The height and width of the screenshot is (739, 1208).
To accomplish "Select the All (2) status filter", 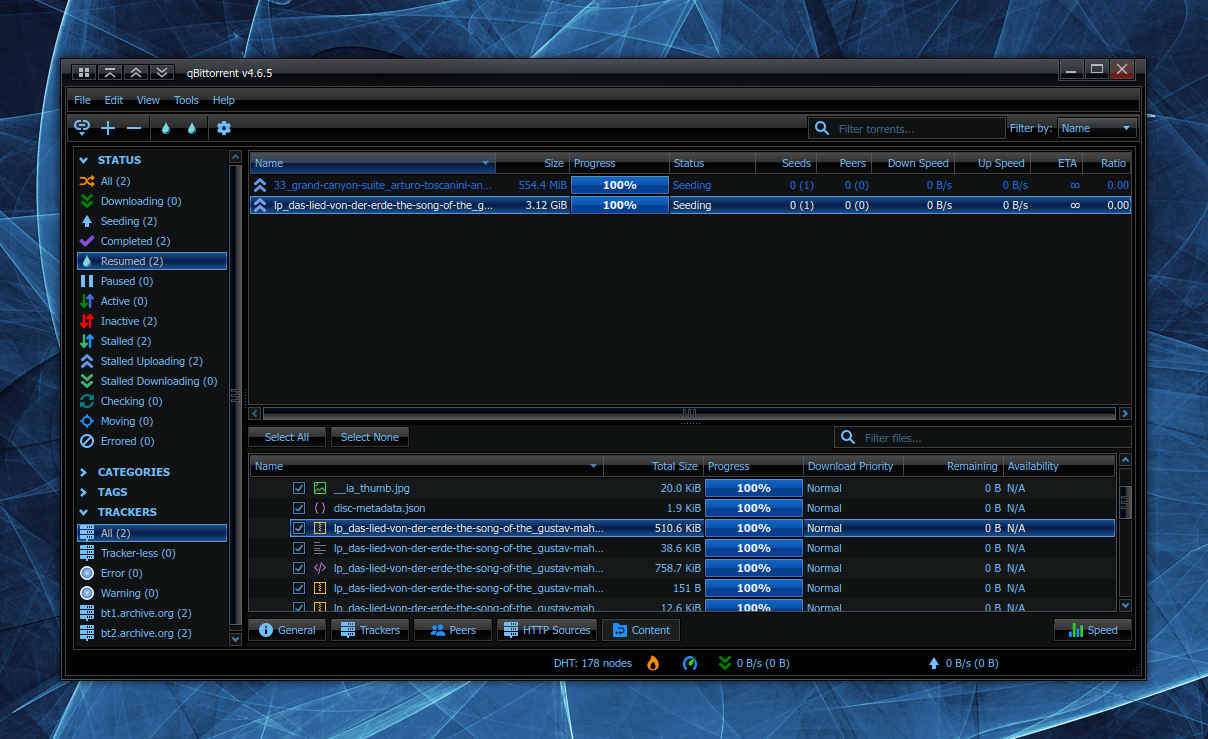I will coord(152,181).
